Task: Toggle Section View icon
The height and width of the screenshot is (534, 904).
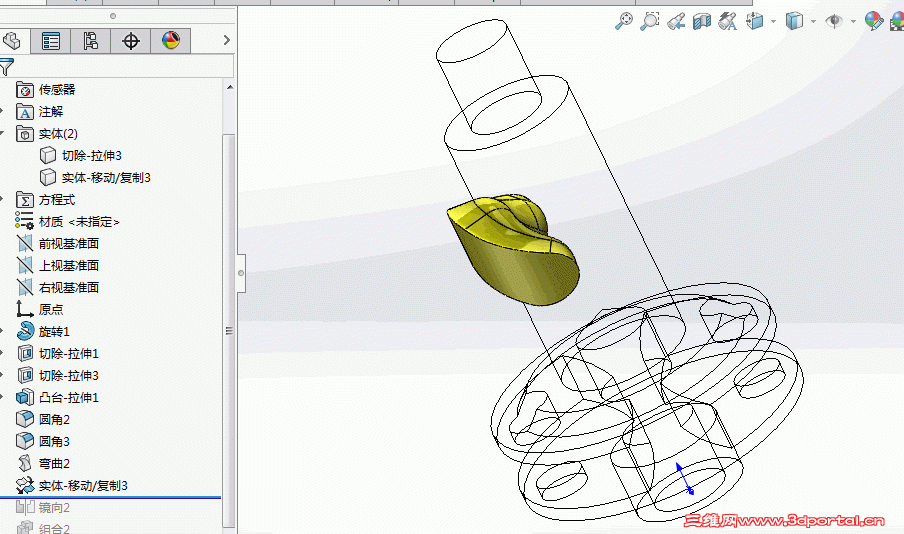Action: [x=702, y=22]
